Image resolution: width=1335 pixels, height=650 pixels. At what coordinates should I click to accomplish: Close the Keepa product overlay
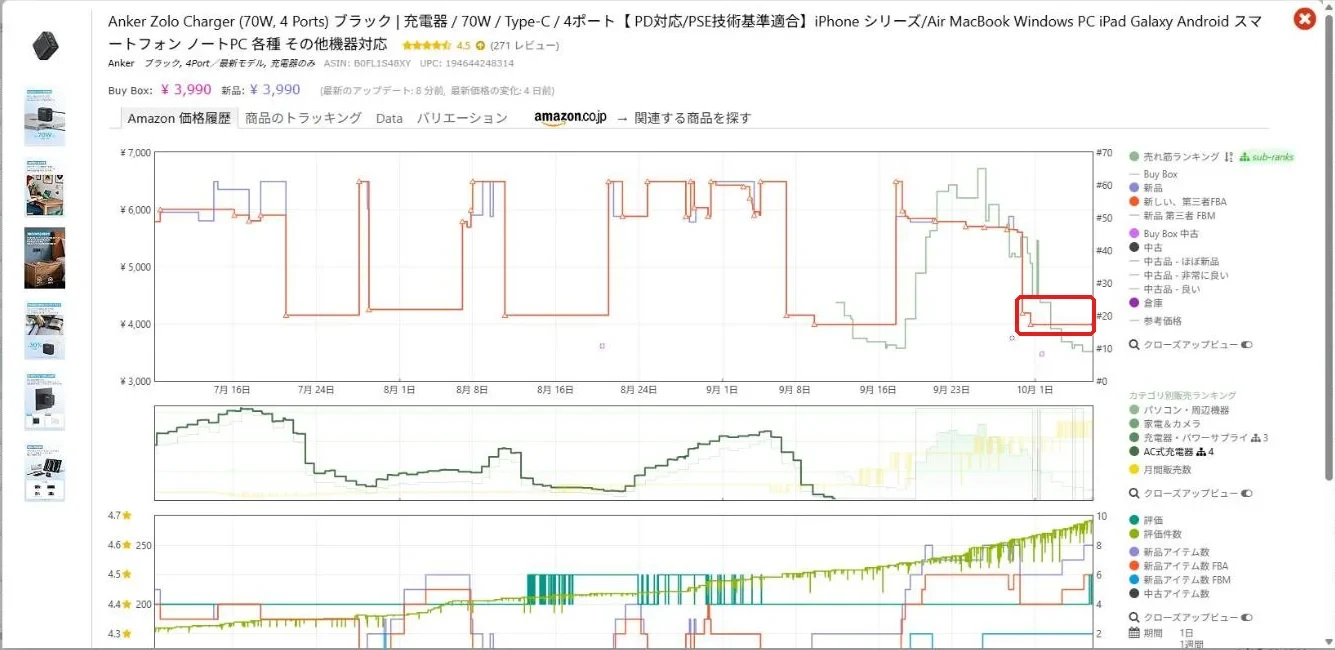pos(1304,18)
